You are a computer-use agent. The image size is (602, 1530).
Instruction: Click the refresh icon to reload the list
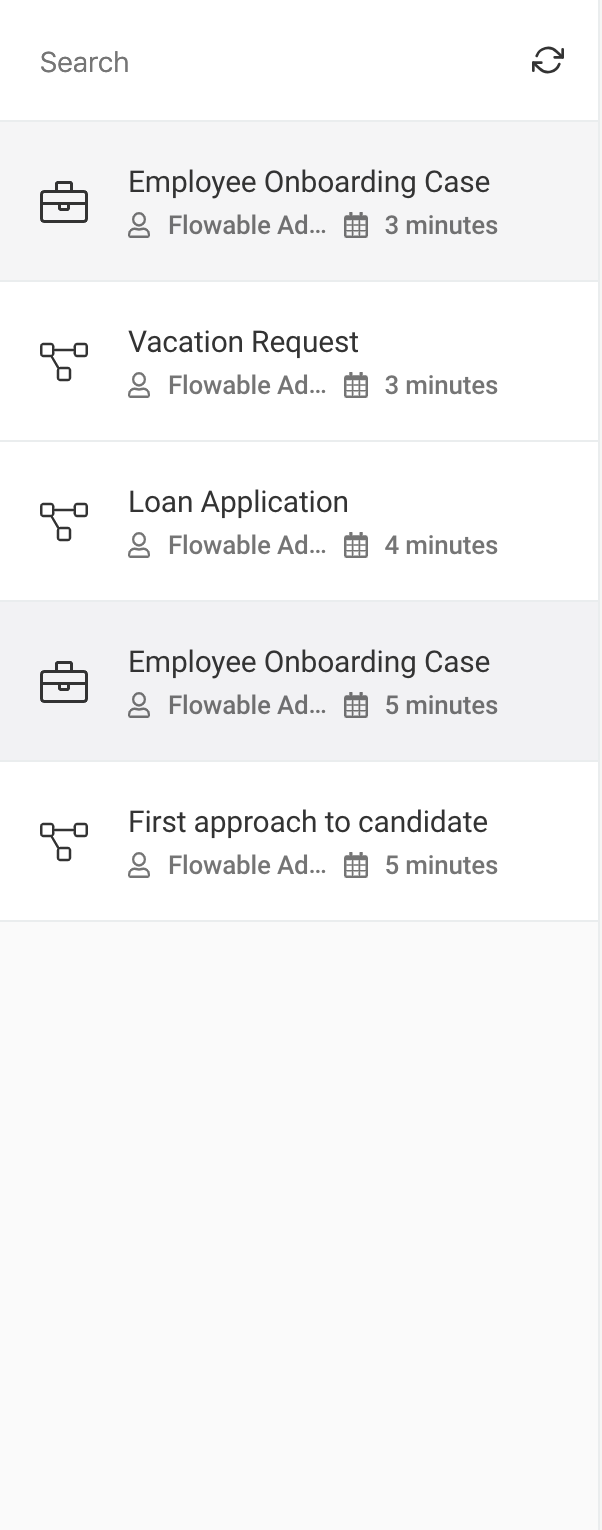547,60
